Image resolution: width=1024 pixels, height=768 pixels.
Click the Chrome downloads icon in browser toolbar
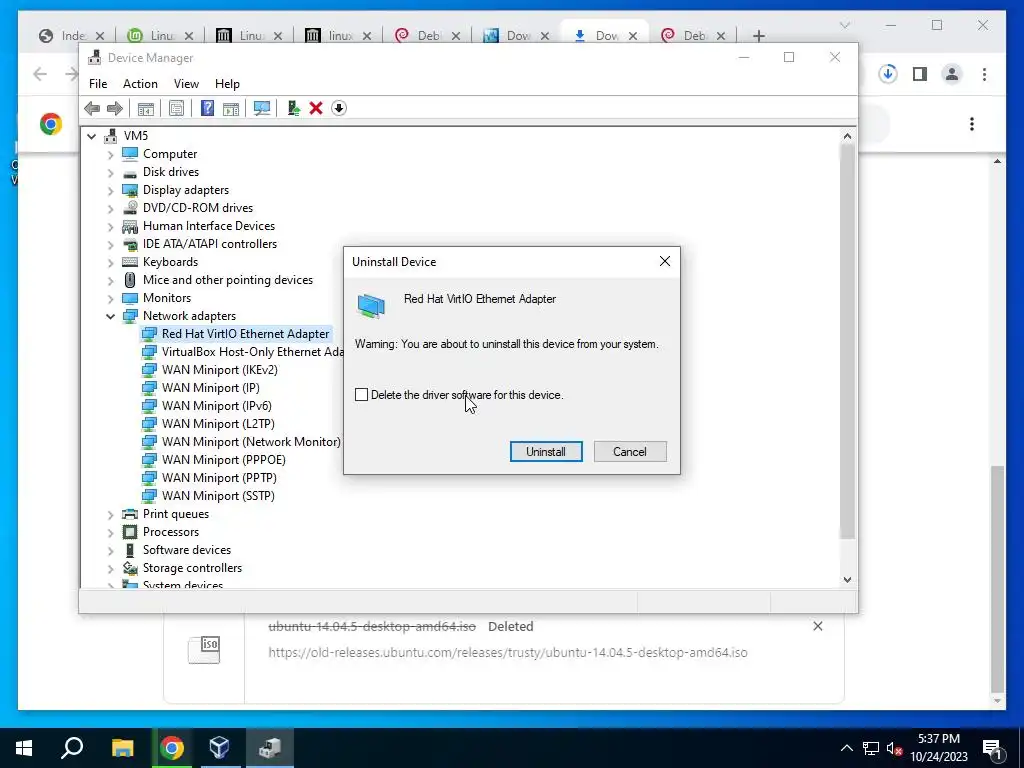(x=888, y=74)
